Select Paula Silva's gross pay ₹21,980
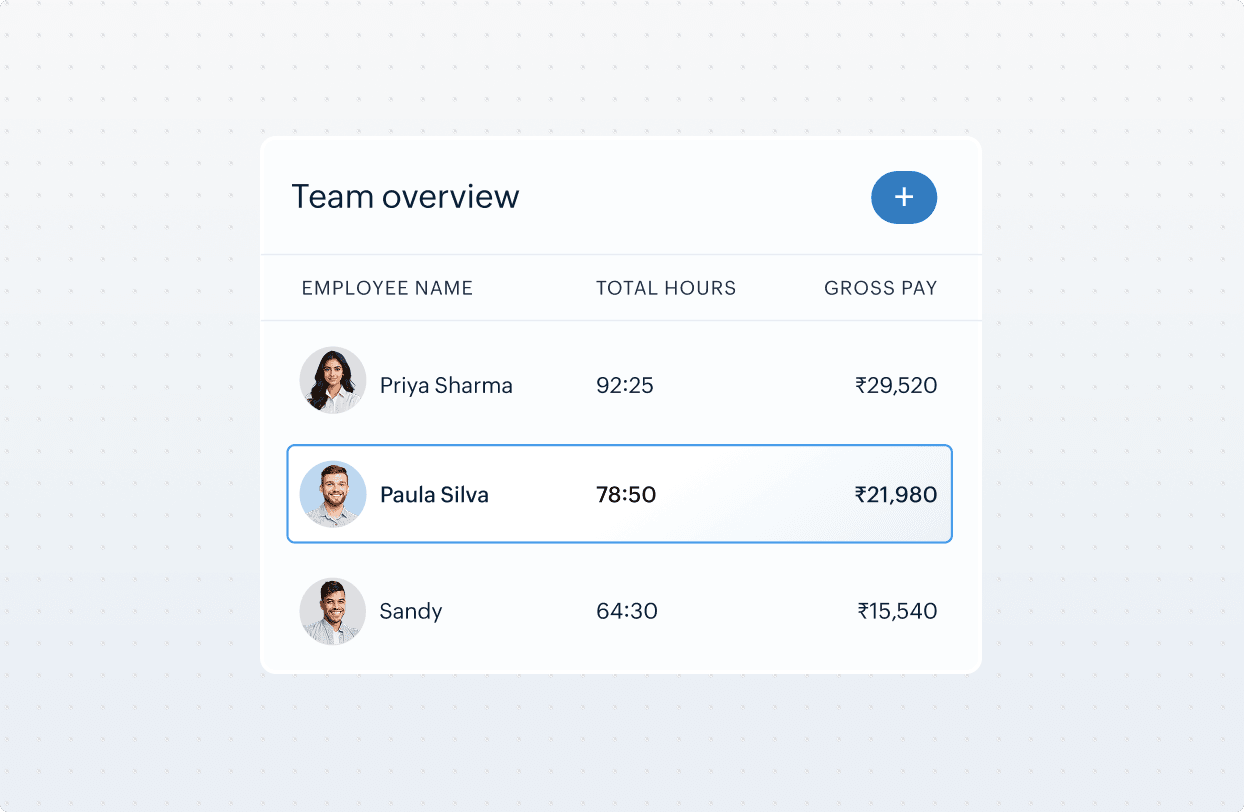This screenshot has width=1244, height=812. tap(897, 494)
